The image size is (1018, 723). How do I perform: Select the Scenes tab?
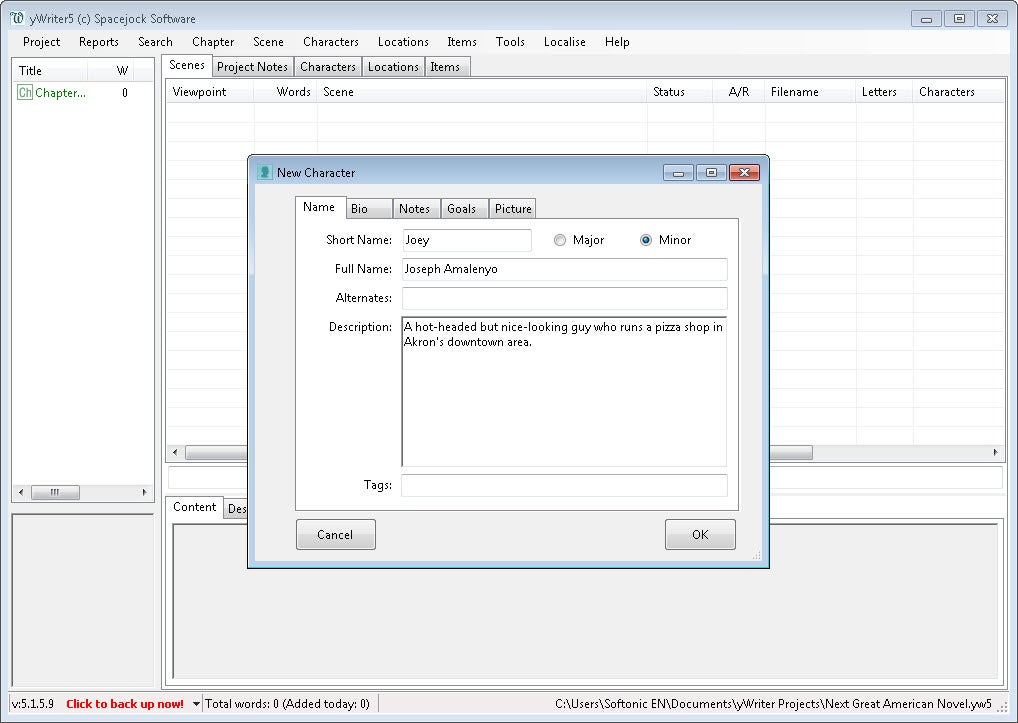pos(186,65)
